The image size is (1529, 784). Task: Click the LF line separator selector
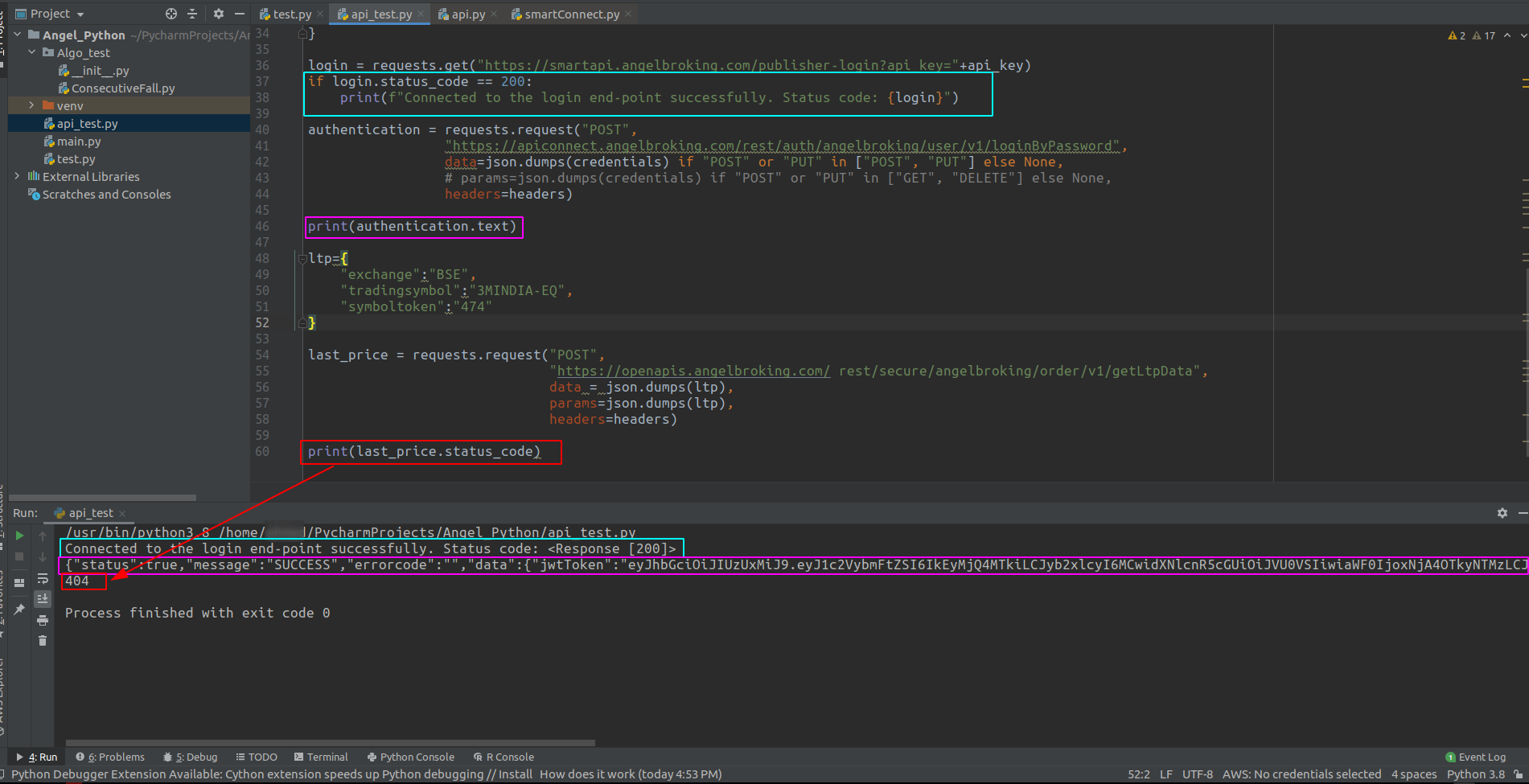[1166, 774]
